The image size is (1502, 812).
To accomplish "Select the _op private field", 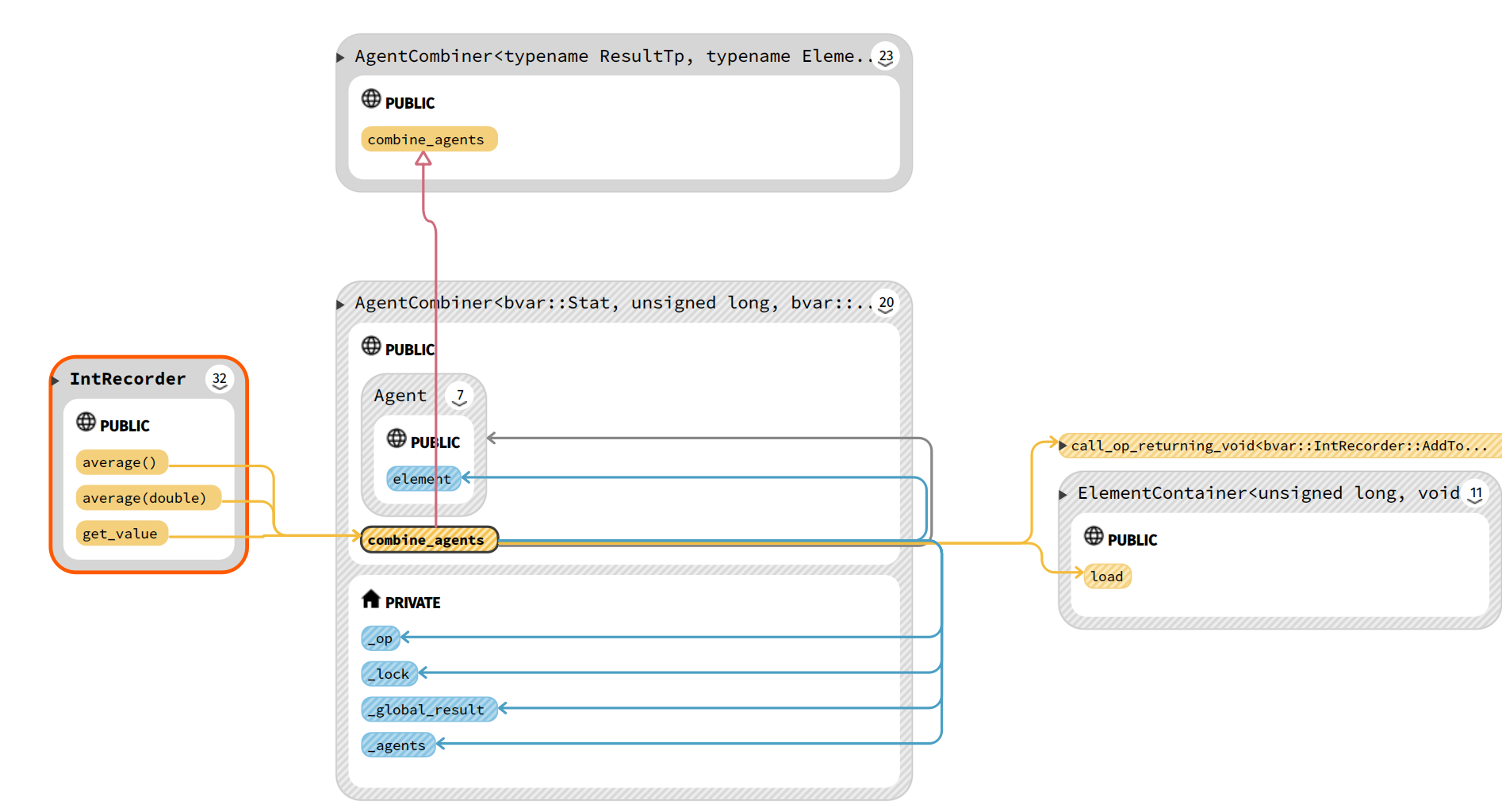I will [381, 638].
